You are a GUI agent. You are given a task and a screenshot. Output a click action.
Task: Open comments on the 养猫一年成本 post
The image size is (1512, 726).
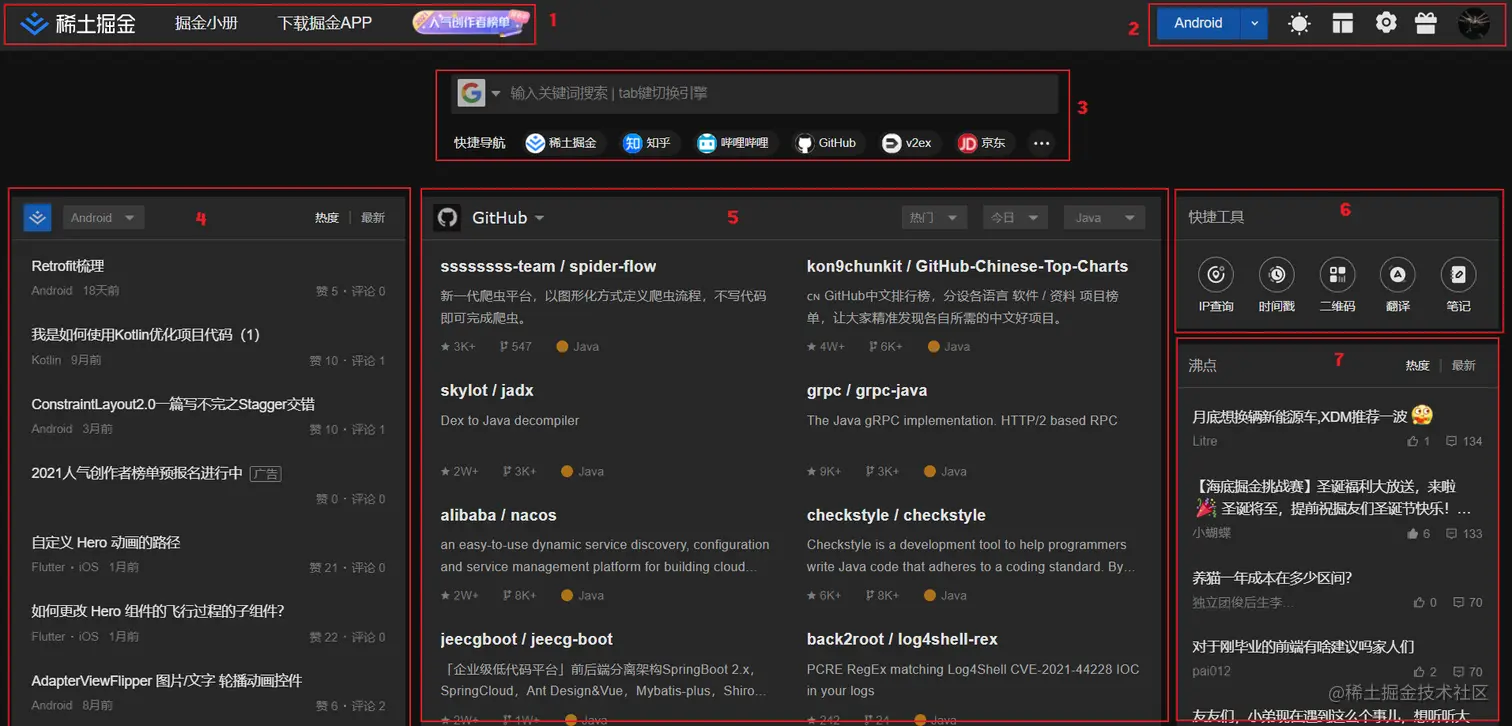[1470, 603]
